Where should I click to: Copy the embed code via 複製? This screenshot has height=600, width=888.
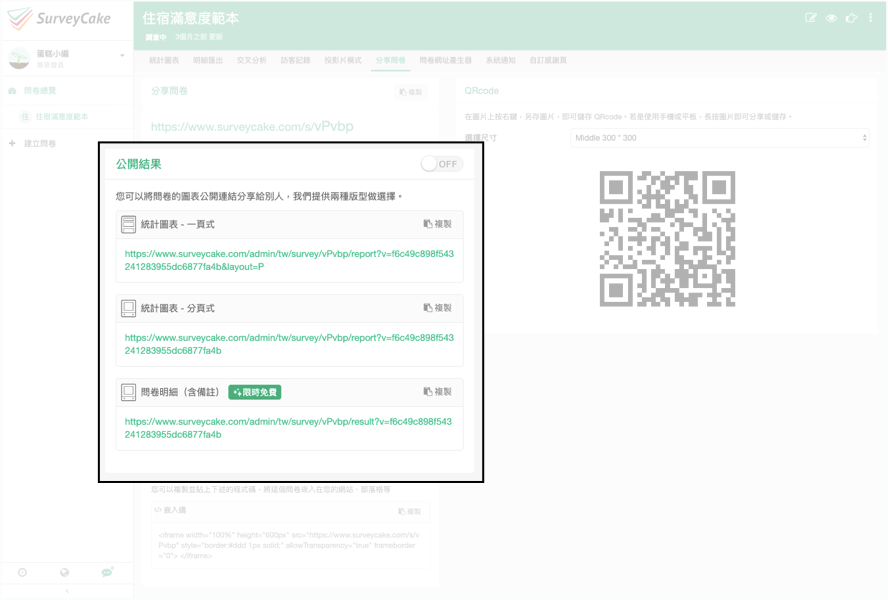tap(409, 511)
